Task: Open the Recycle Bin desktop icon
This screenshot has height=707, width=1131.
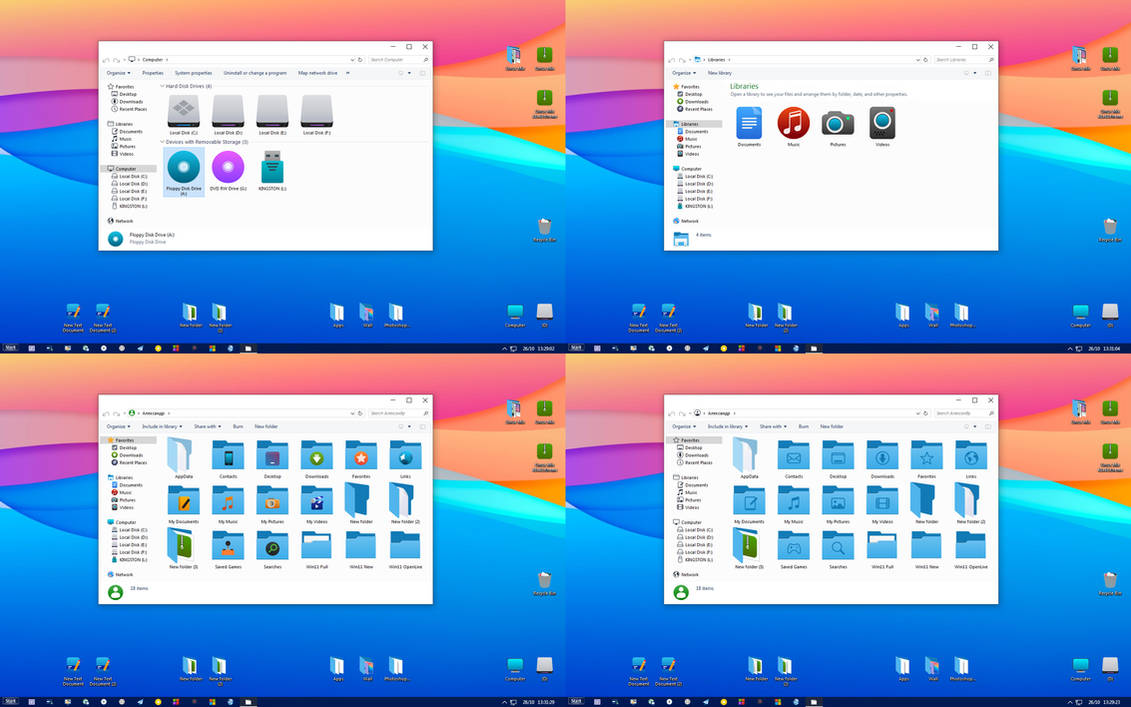Action: (545, 228)
